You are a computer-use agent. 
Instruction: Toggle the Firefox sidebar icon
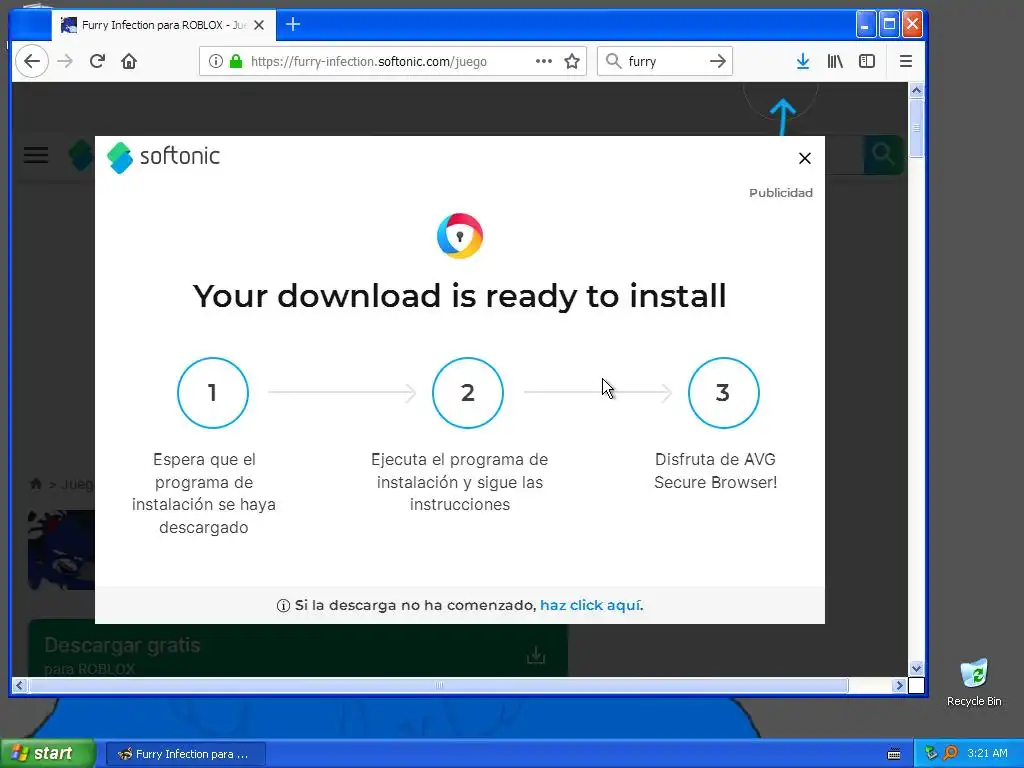click(x=867, y=61)
